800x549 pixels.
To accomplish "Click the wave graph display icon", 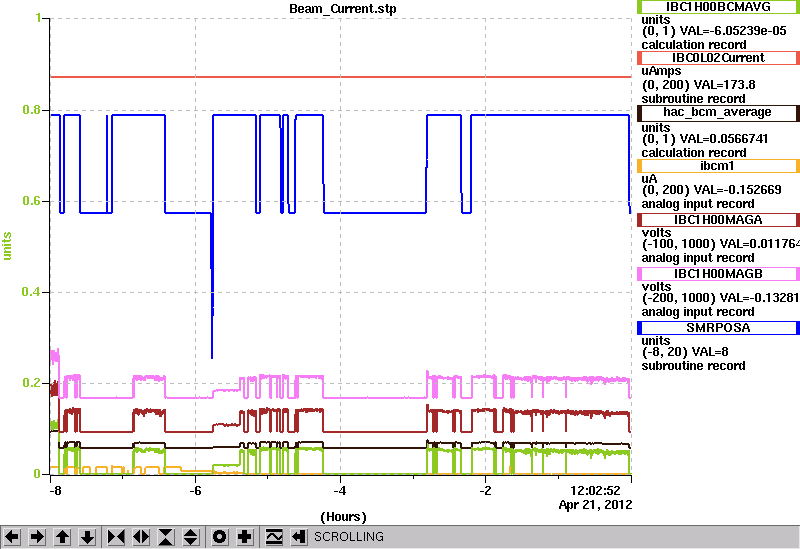I will click(274, 537).
